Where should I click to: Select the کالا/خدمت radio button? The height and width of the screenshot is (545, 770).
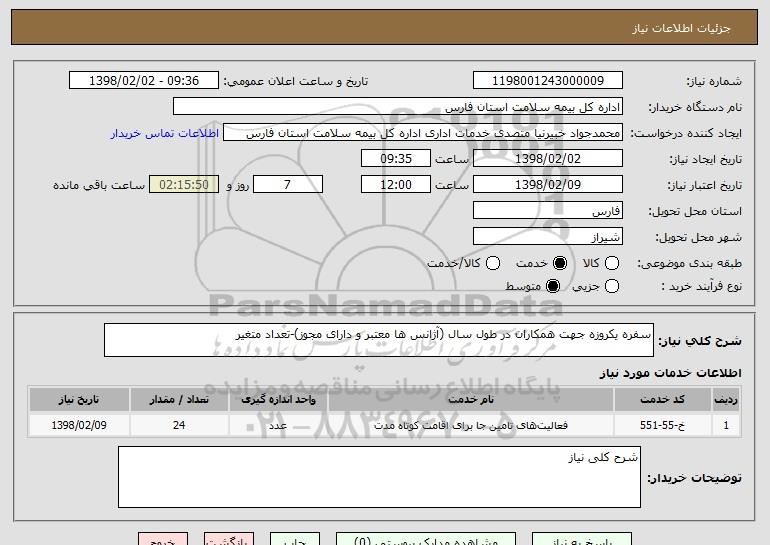[493, 263]
